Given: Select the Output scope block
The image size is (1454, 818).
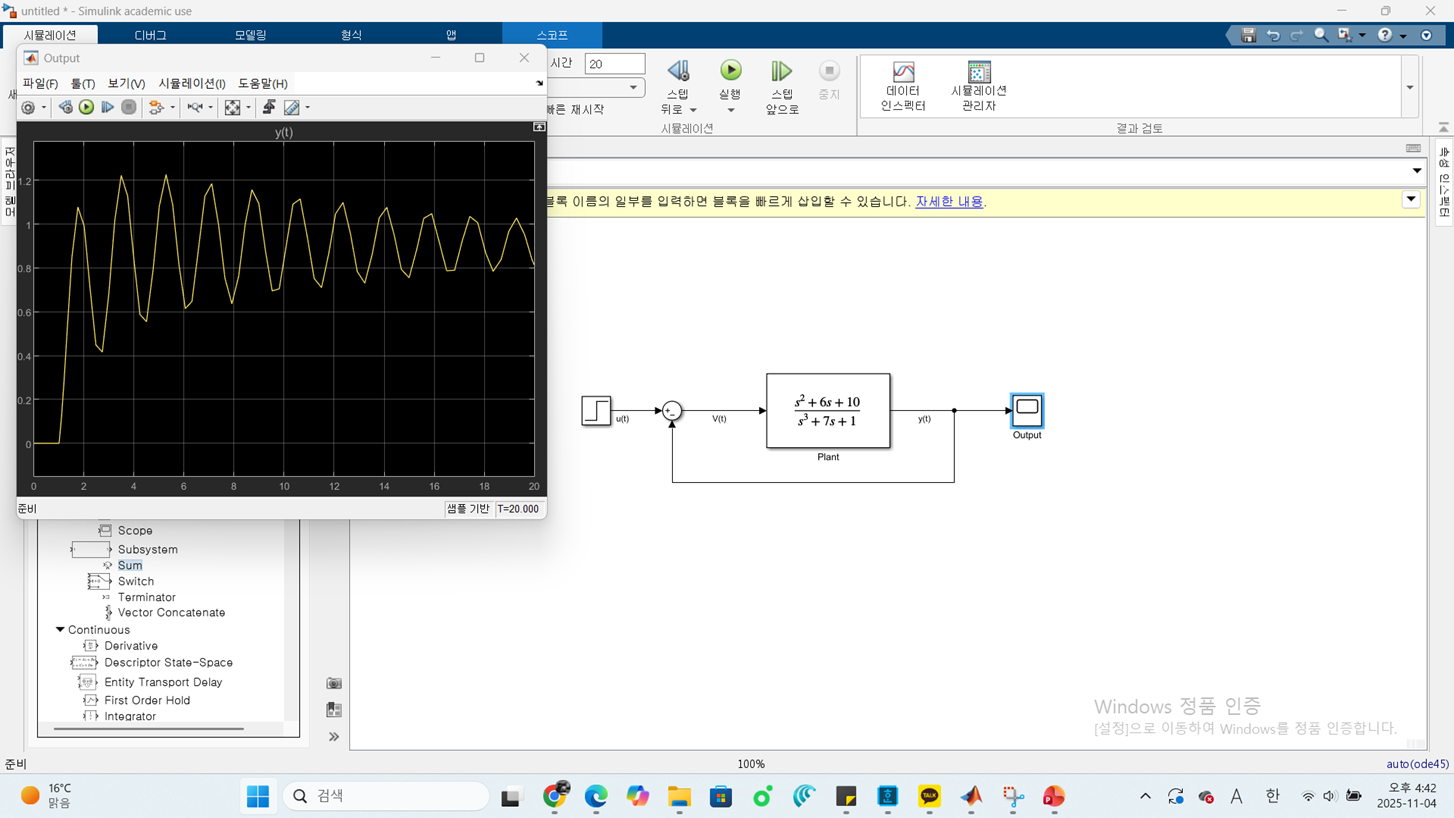Looking at the screenshot, I should [x=1027, y=410].
